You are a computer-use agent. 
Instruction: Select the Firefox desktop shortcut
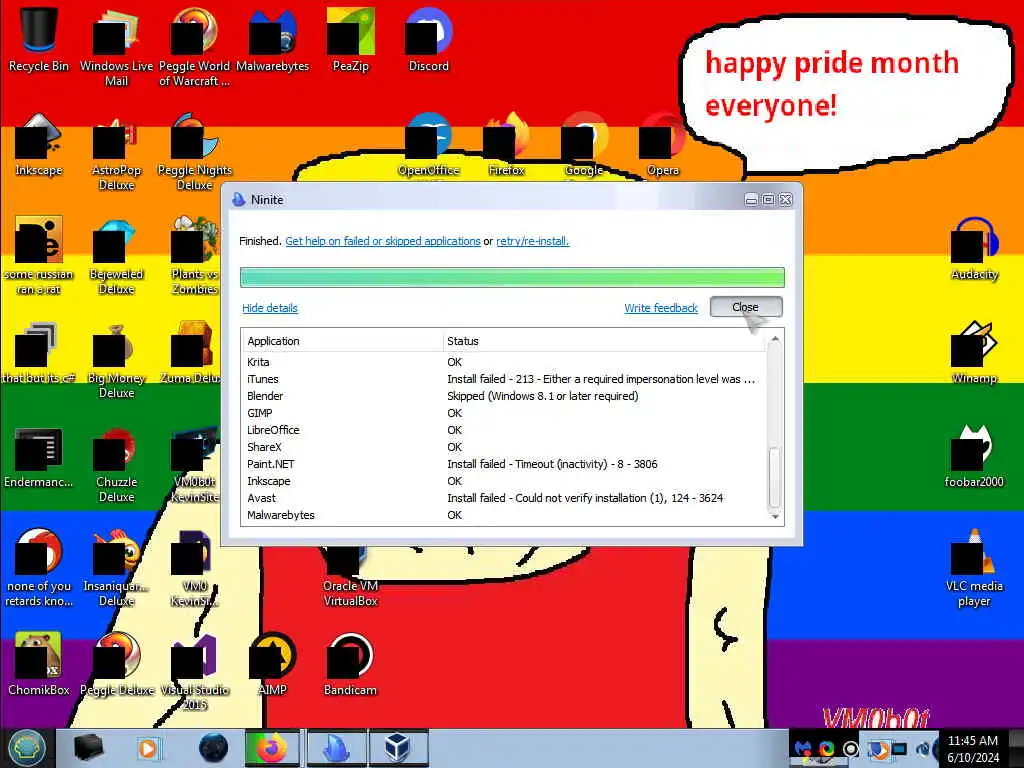[x=507, y=145]
